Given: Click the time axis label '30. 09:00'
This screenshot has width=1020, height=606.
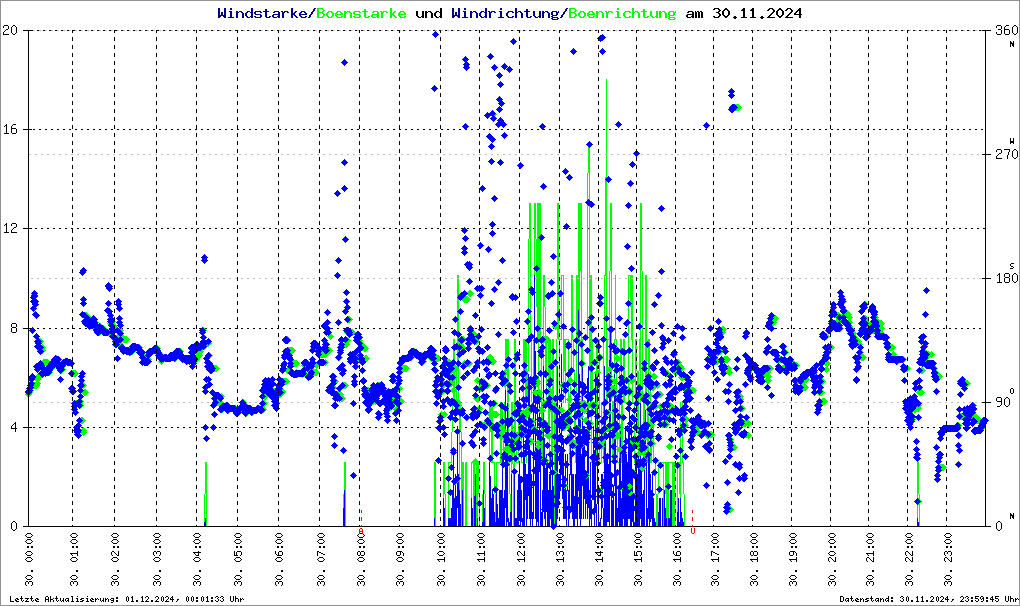Looking at the screenshot, I should coord(400,560).
